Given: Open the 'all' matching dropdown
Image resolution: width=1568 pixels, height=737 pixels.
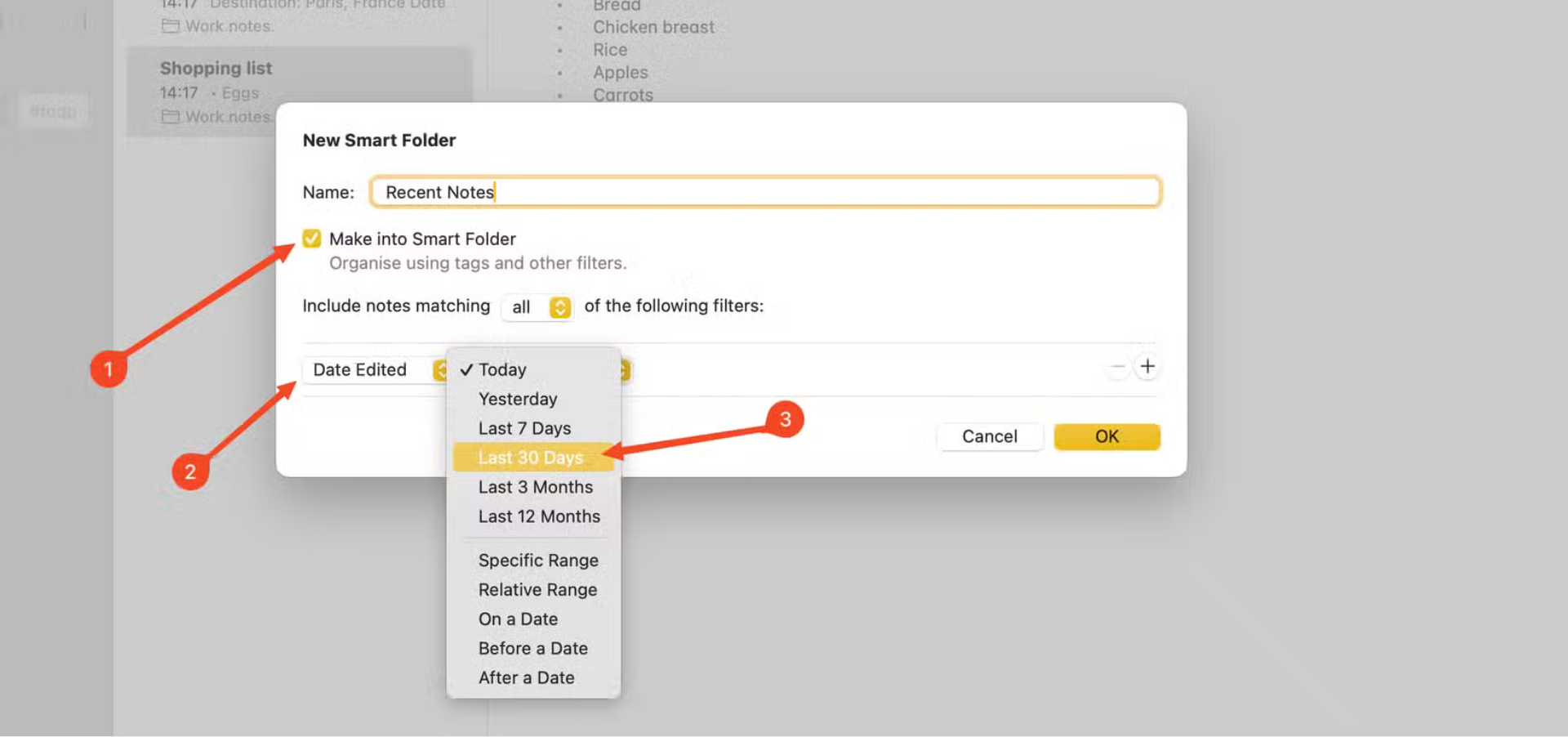Looking at the screenshot, I should tap(537, 307).
